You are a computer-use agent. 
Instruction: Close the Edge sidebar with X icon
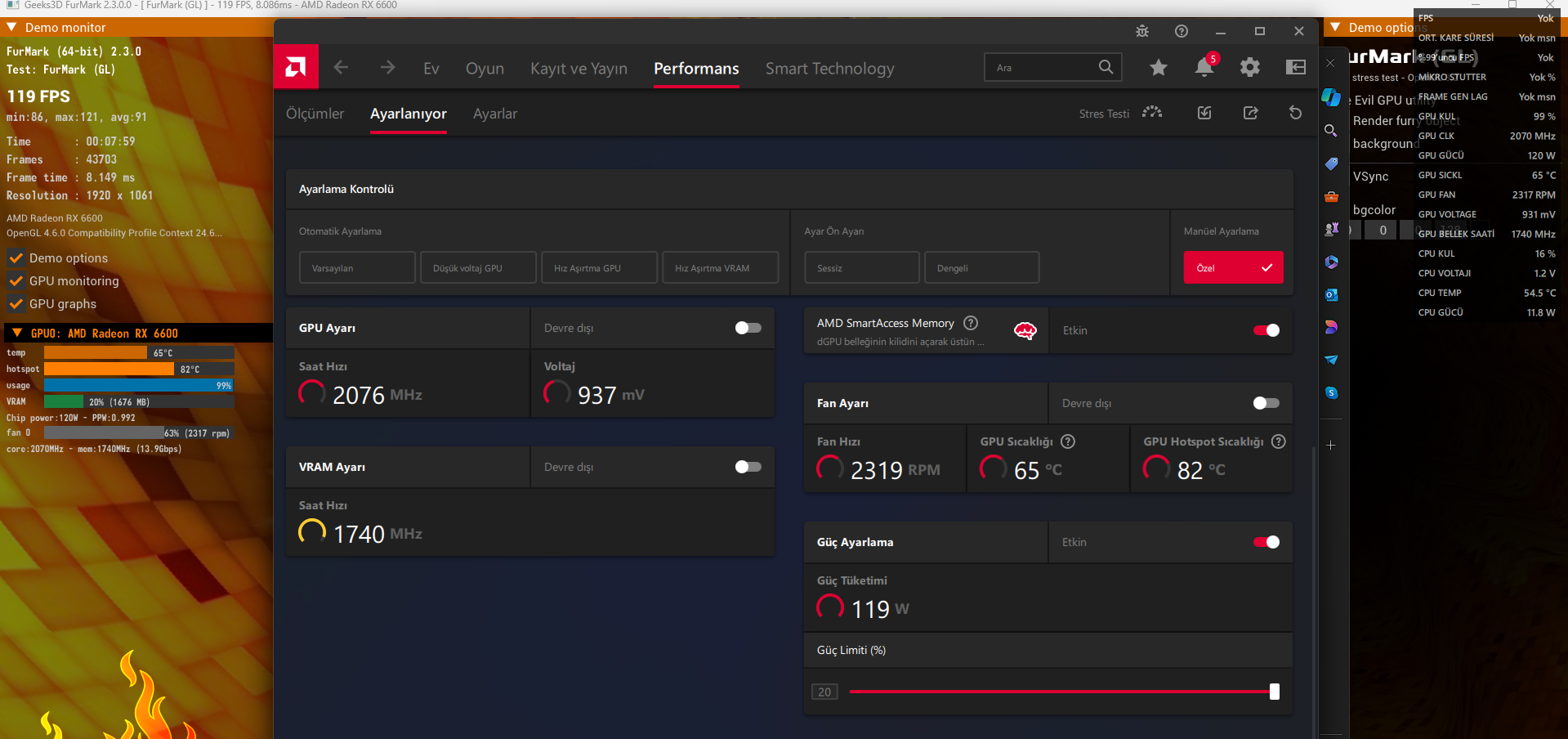pos(1331,63)
